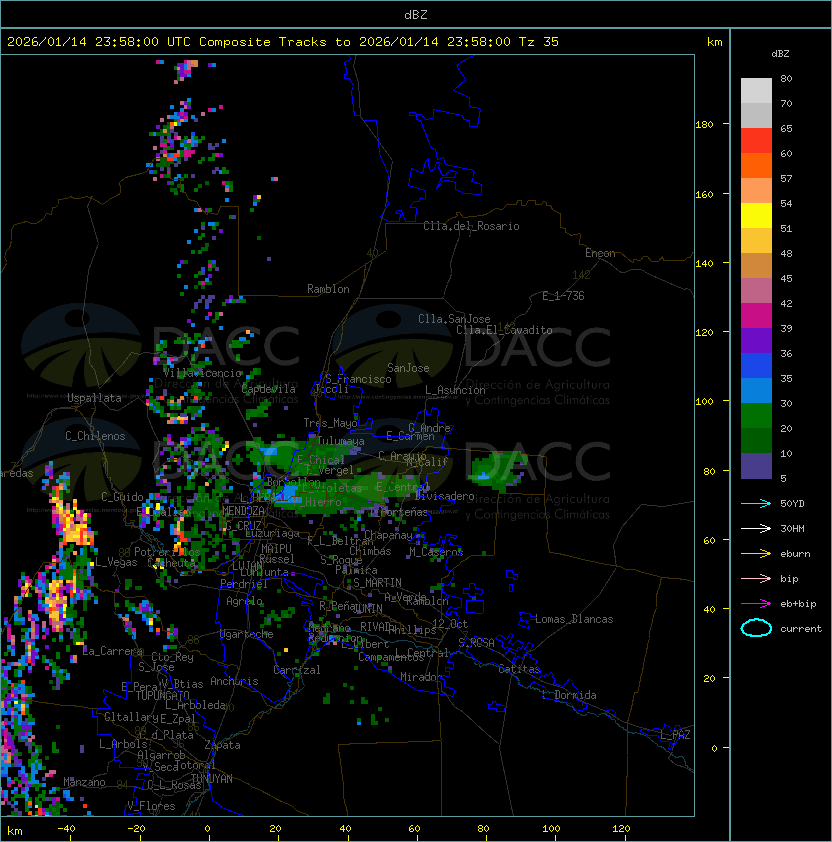Pick the purple 36-39 dBZ color band
Screen dimensions: 832x842
[756, 340]
